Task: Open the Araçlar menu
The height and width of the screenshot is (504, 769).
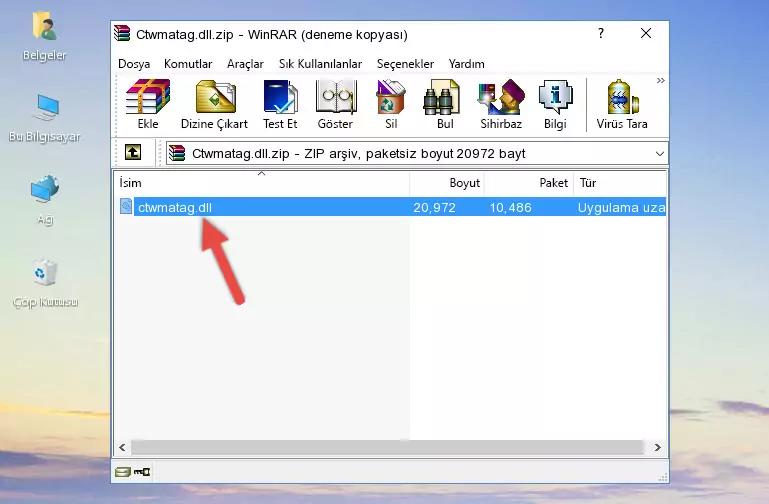Action: click(245, 64)
